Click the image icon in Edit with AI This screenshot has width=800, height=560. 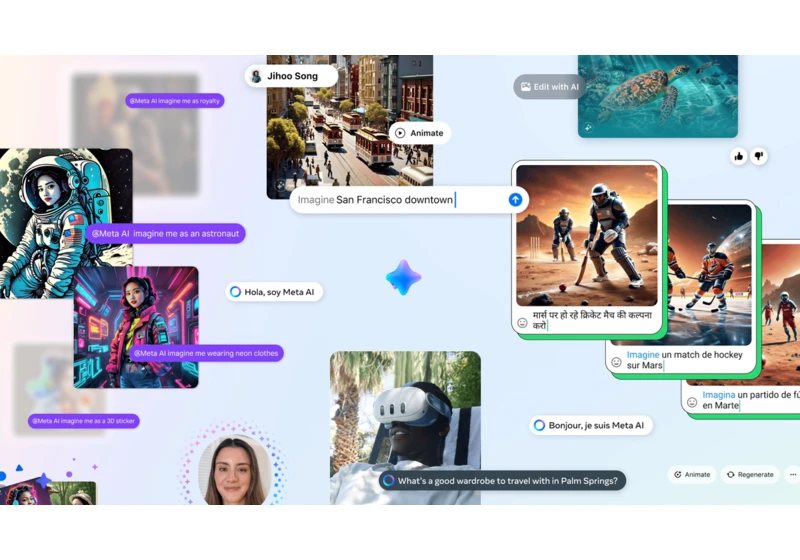[x=526, y=87]
